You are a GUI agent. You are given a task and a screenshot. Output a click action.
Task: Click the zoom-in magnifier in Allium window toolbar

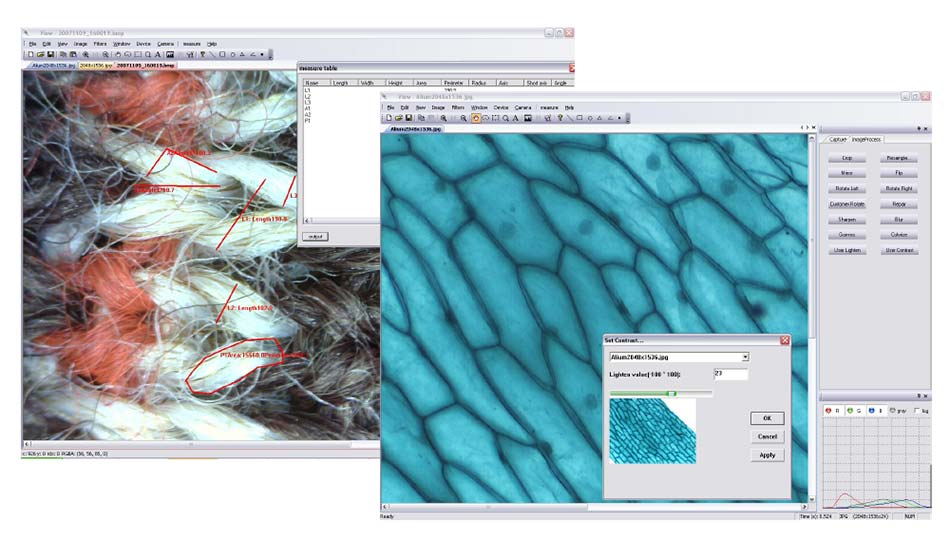[x=443, y=118]
